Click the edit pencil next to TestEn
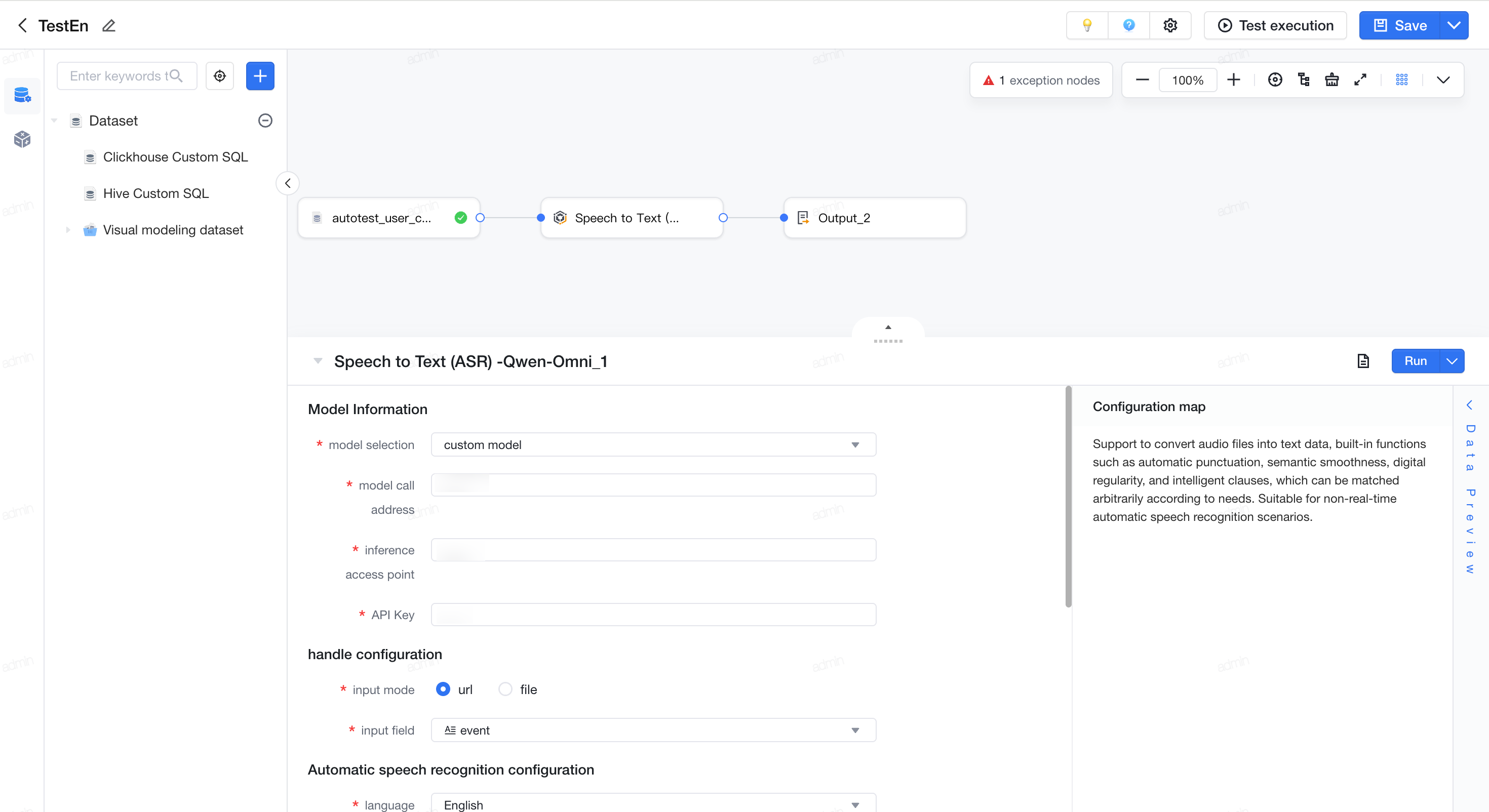 109,25
